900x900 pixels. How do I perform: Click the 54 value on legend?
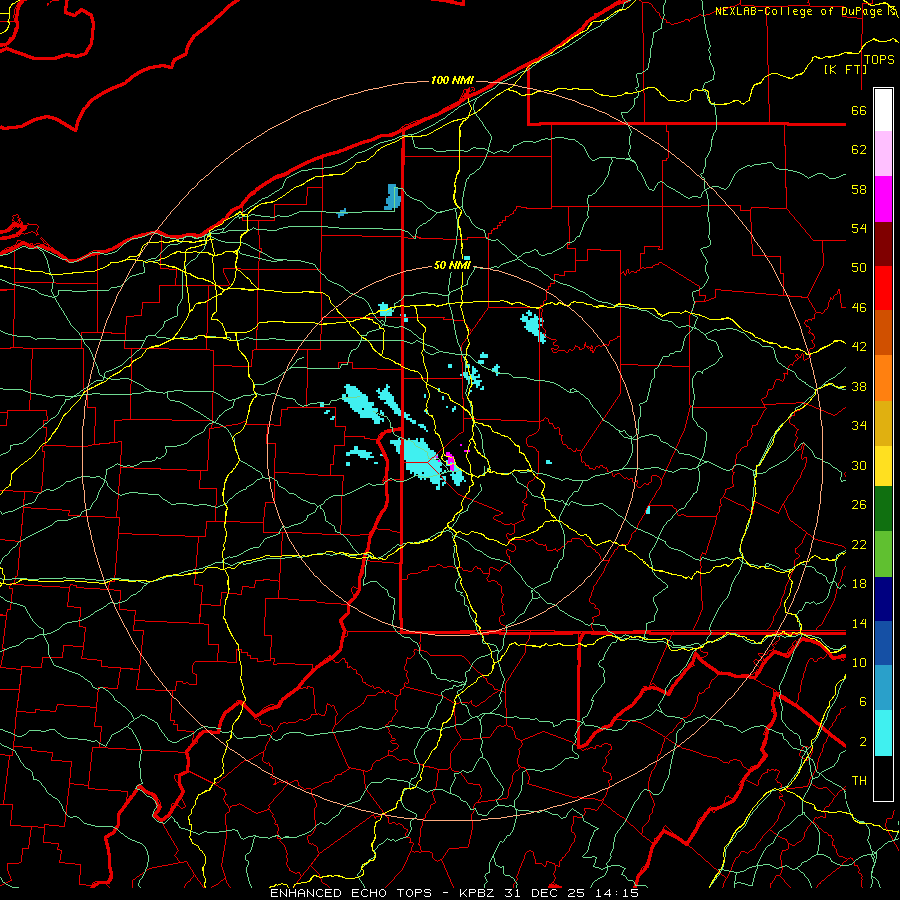(x=859, y=228)
